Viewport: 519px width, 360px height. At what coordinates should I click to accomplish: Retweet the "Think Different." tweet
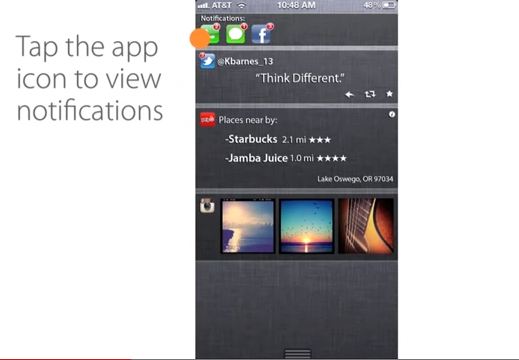pos(370,94)
